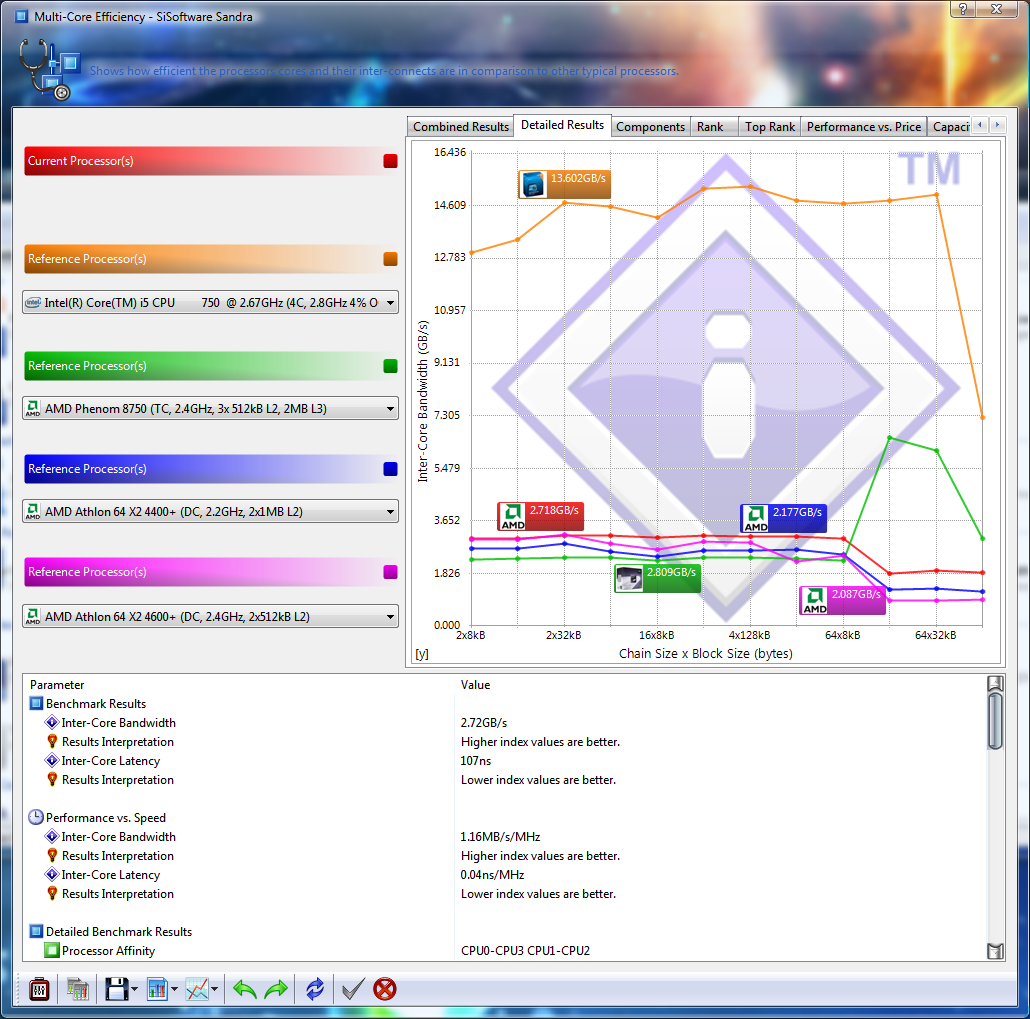The height and width of the screenshot is (1019, 1030).
Task: Open module options from the bottom toolbar's first icon
Action: click(39, 989)
